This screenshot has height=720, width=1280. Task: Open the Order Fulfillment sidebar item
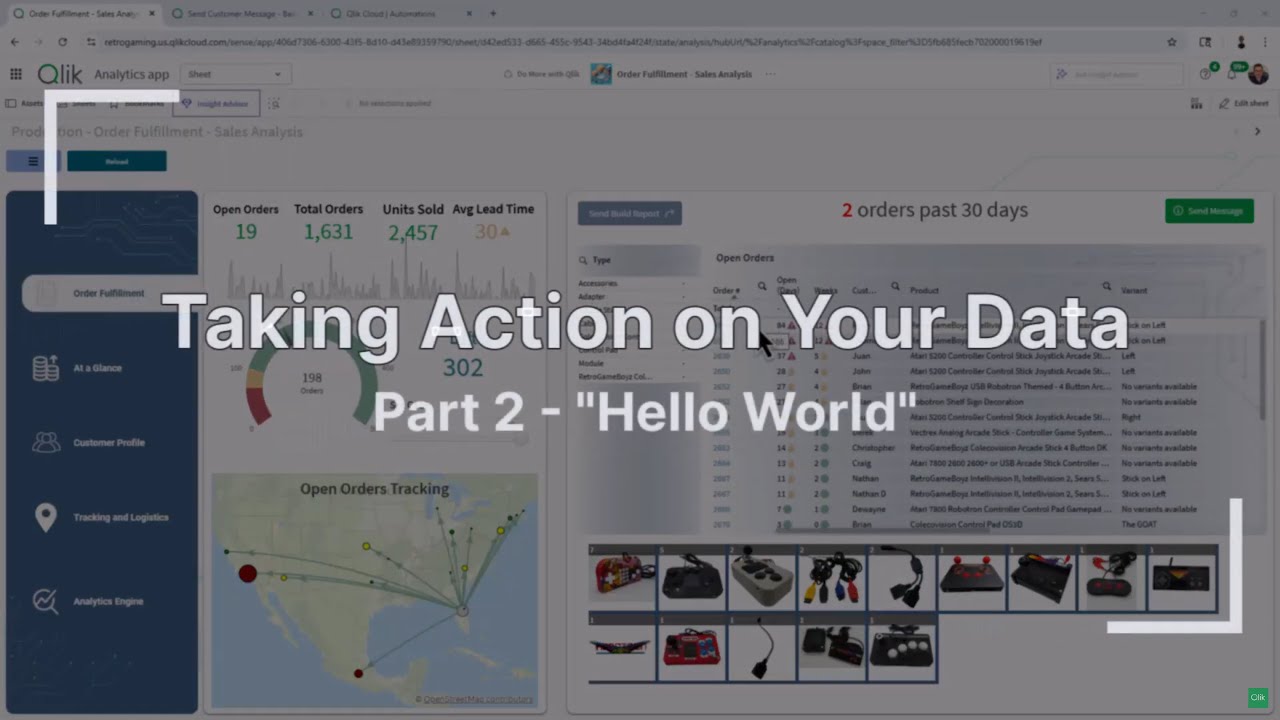click(x=109, y=294)
